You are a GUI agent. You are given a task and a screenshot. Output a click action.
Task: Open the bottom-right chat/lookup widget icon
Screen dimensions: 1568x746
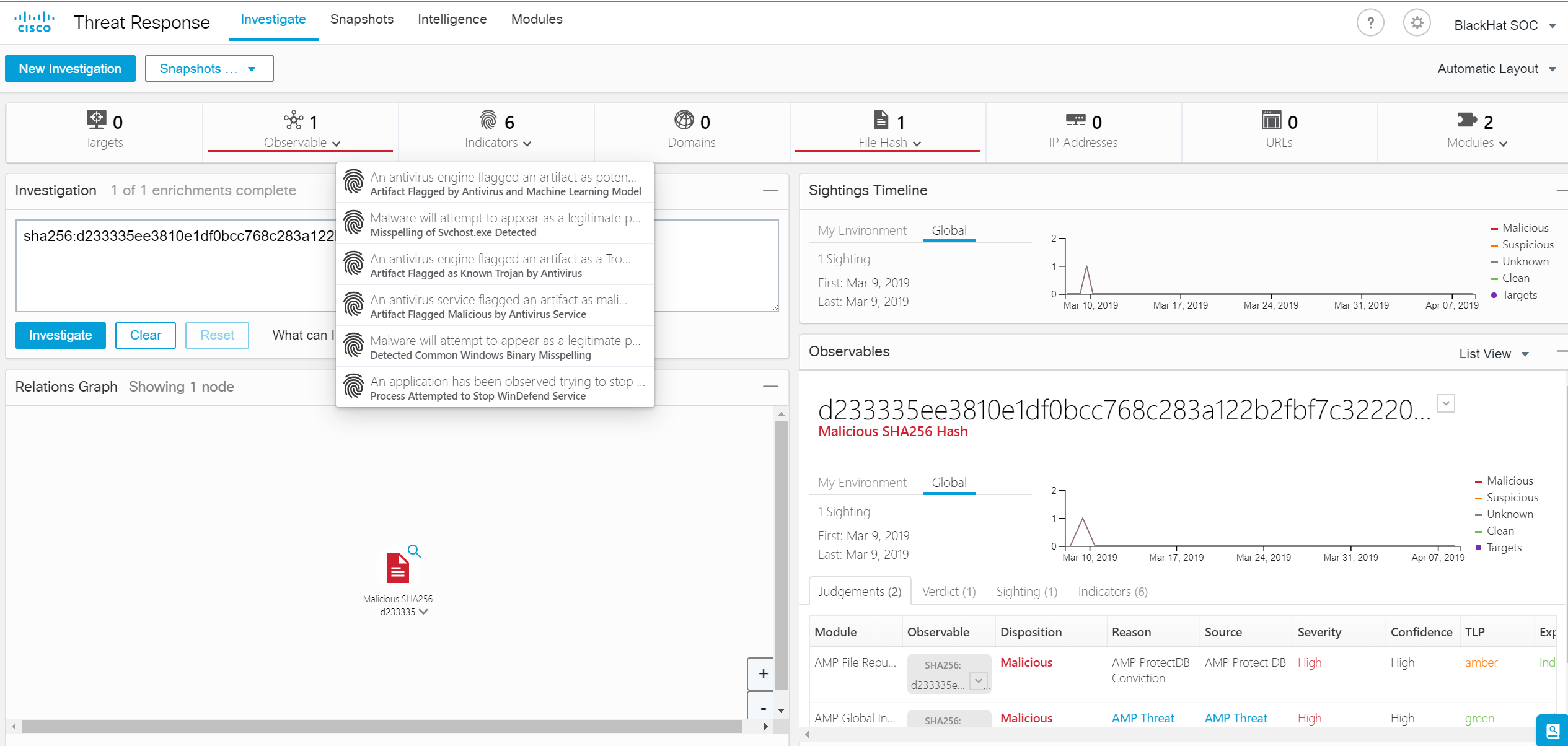point(1552,731)
